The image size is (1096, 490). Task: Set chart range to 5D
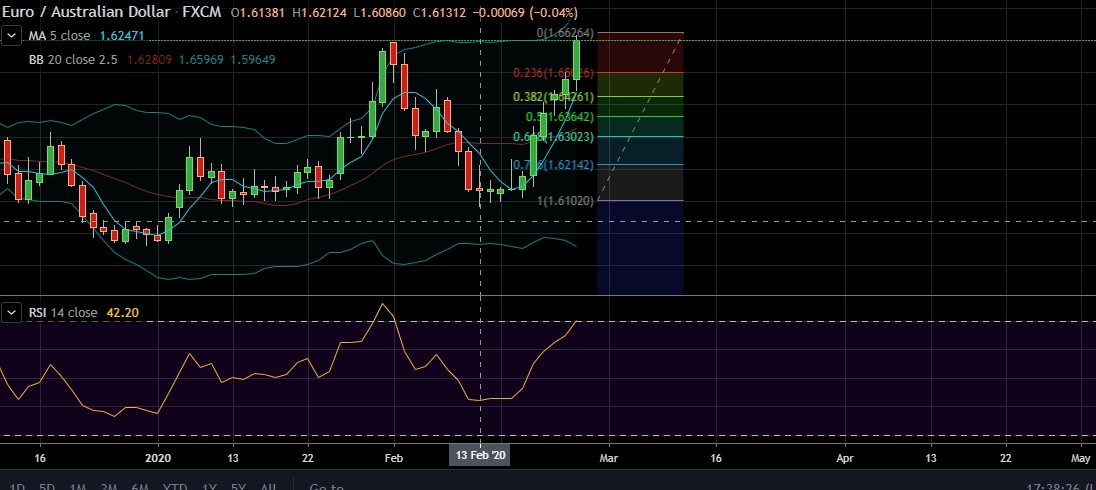coord(47,487)
